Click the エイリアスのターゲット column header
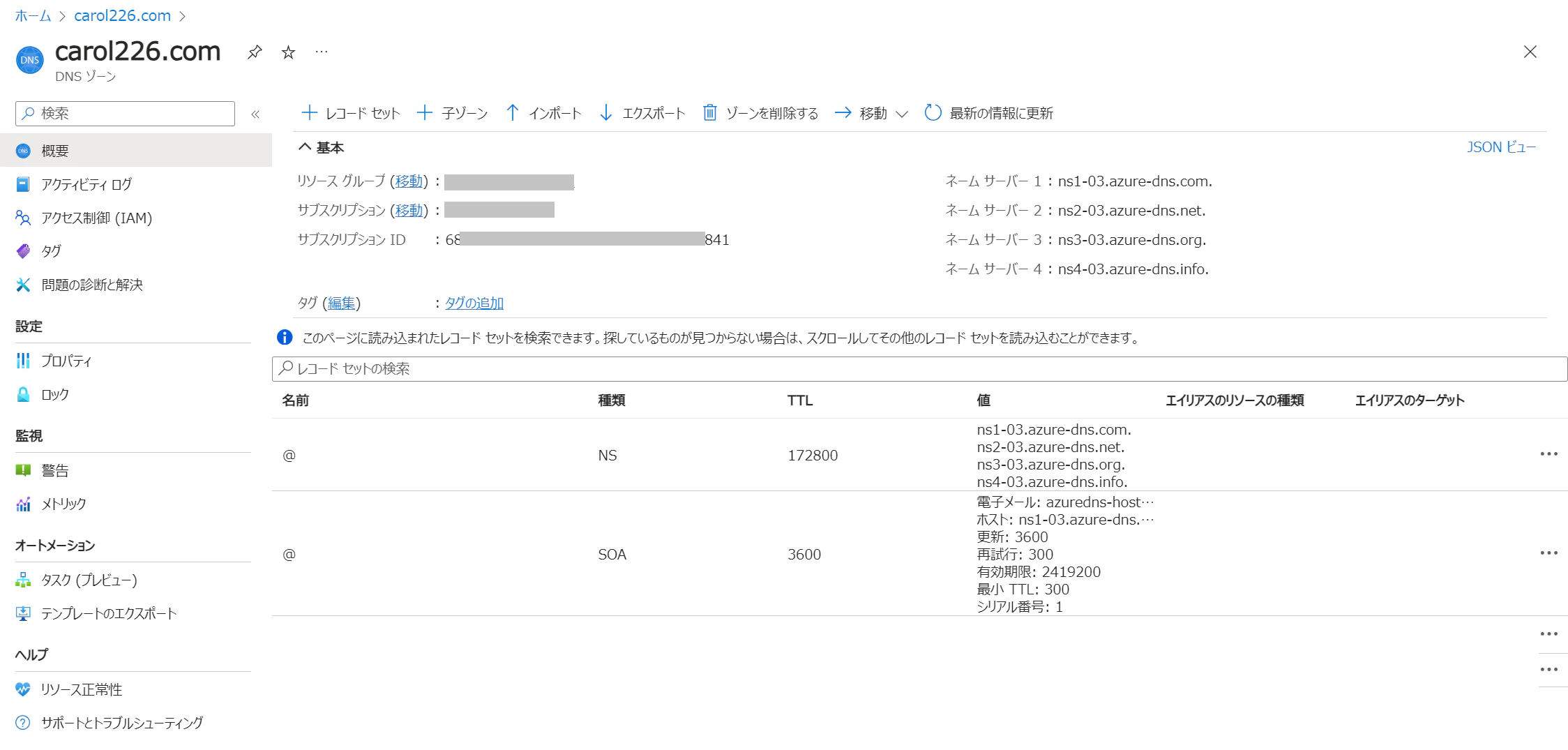Image resolution: width=1568 pixels, height=750 pixels. click(1410, 400)
